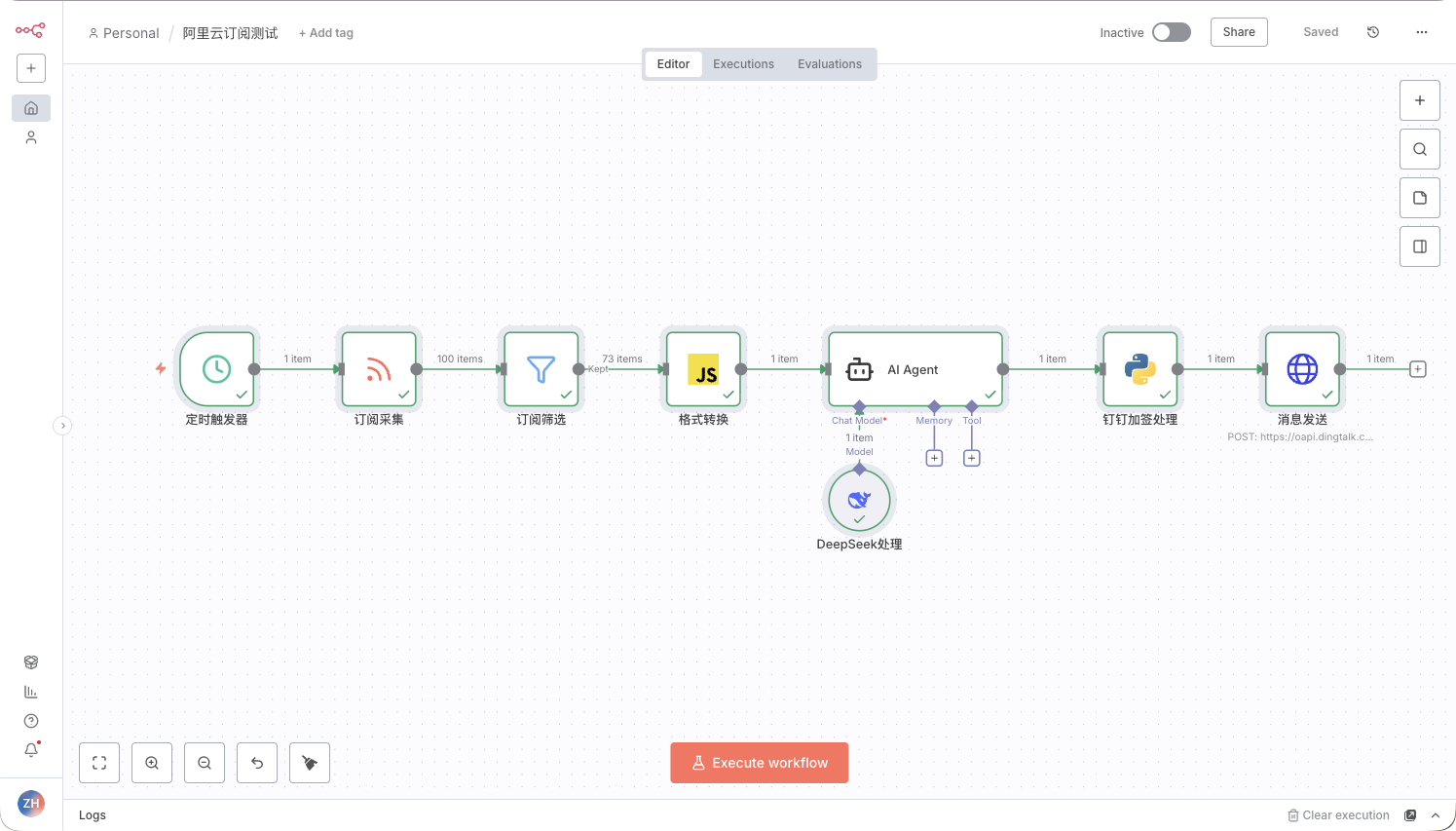Click the Add tag field

point(326,33)
